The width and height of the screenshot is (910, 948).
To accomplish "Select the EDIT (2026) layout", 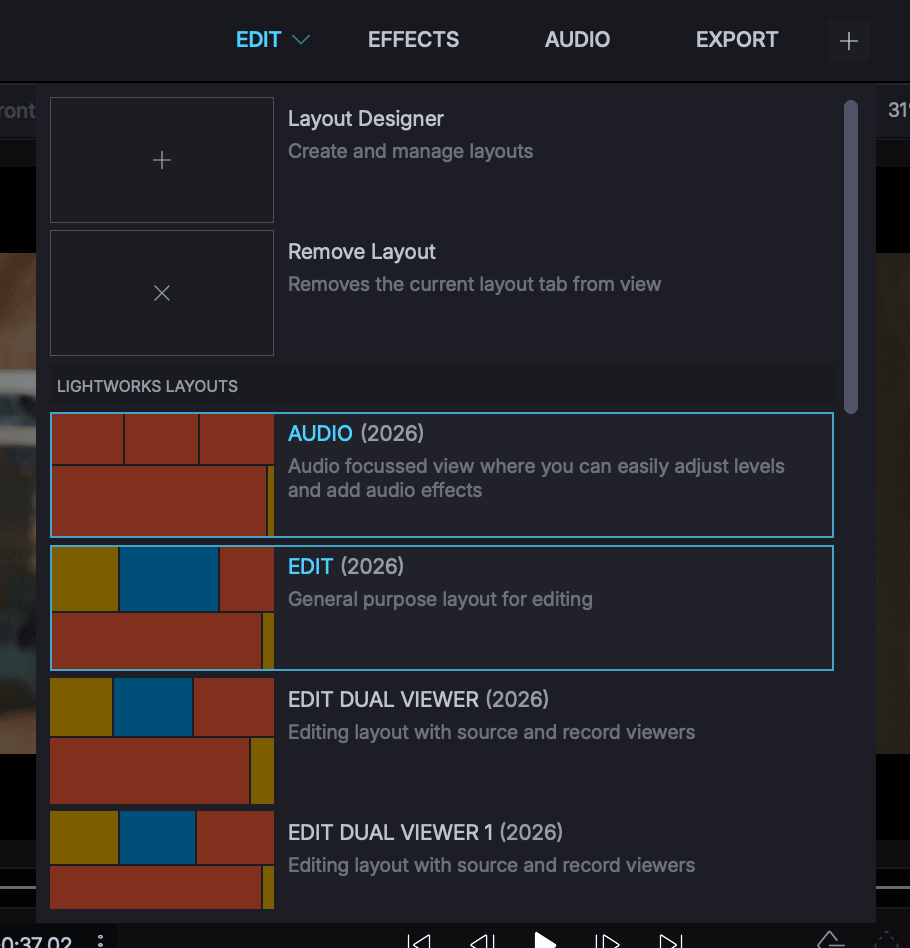I will [x=441, y=608].
